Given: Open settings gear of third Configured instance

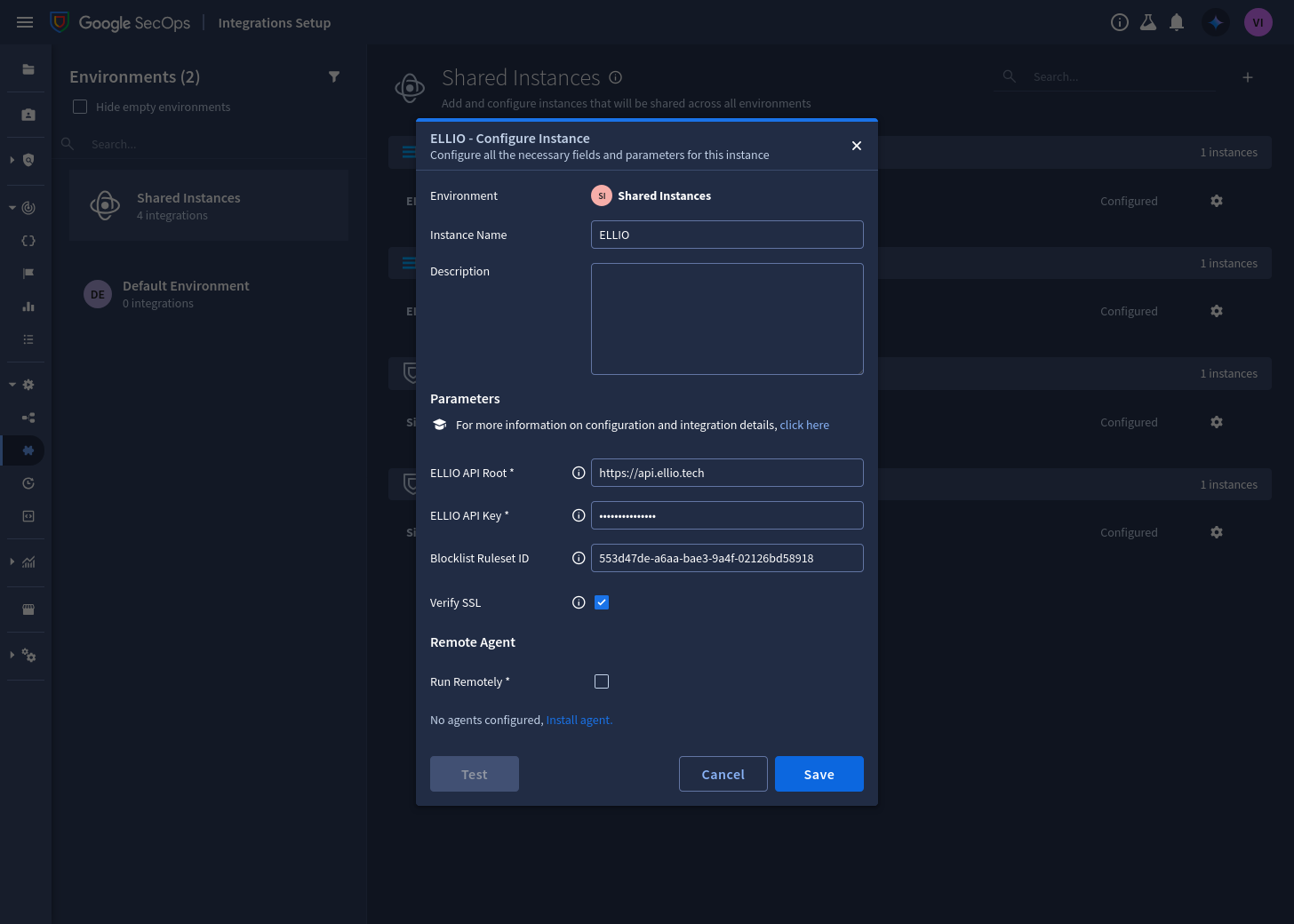Looking at the screenshot, I should pyautogui.click(x=1217, y=422).
